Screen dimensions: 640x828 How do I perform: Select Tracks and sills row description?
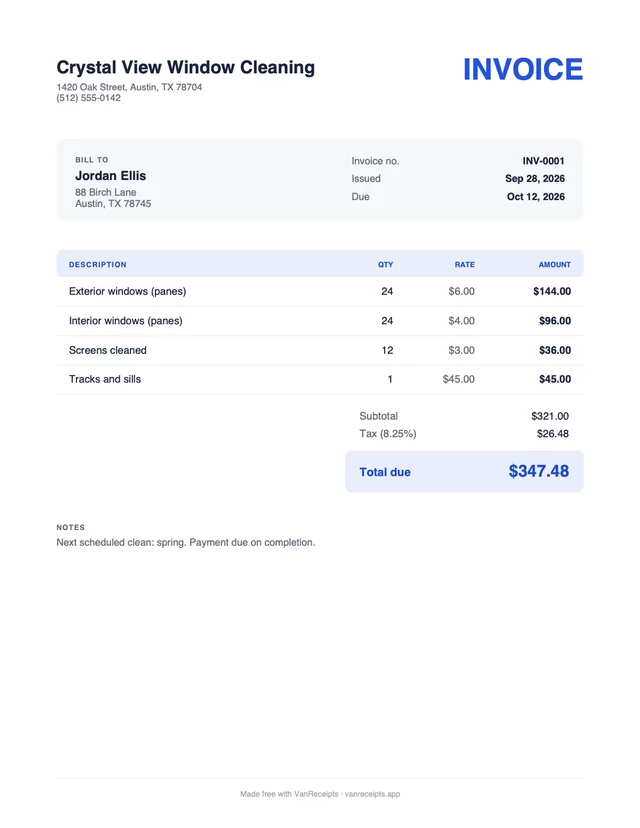pyautogui.click(x=105, y=379)
